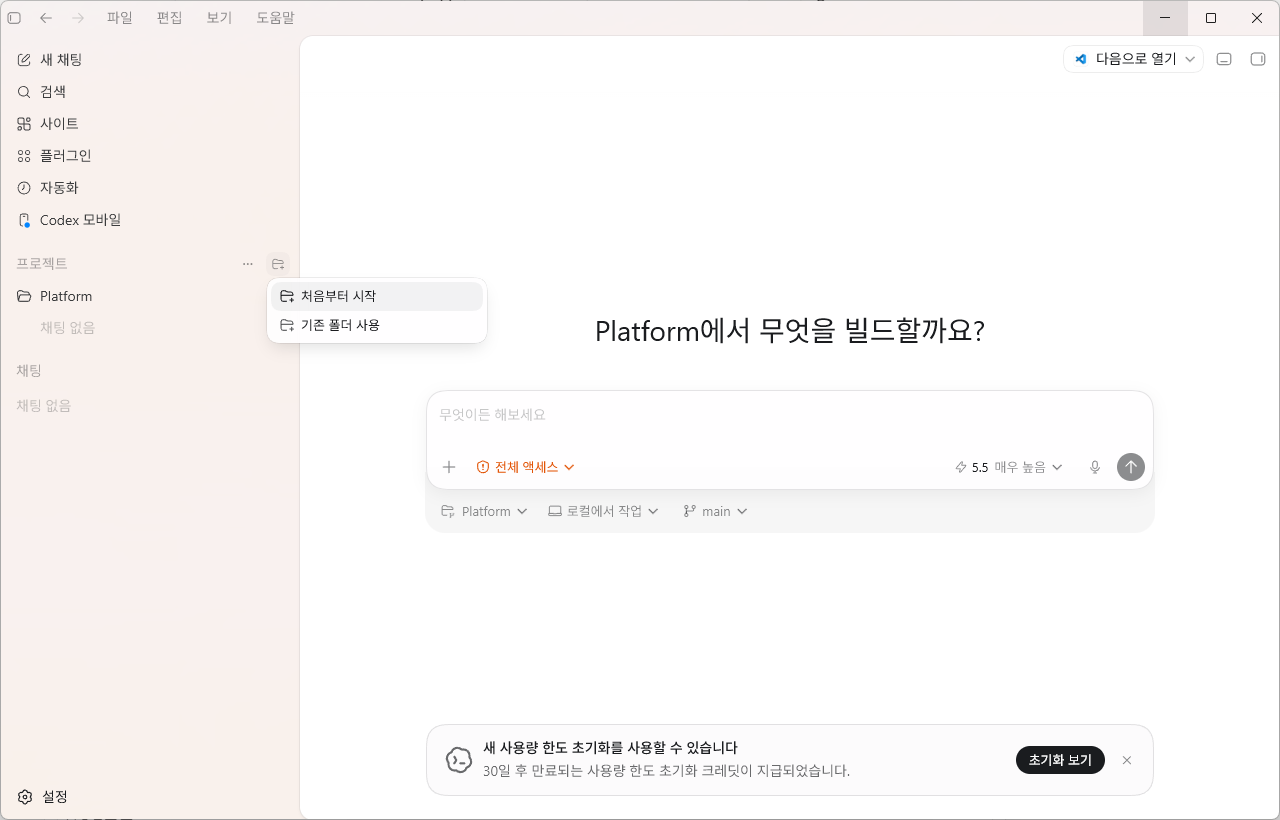1280x820 pixels.
Task: Click the 프로젝트 section header
Action: (42, 264)
